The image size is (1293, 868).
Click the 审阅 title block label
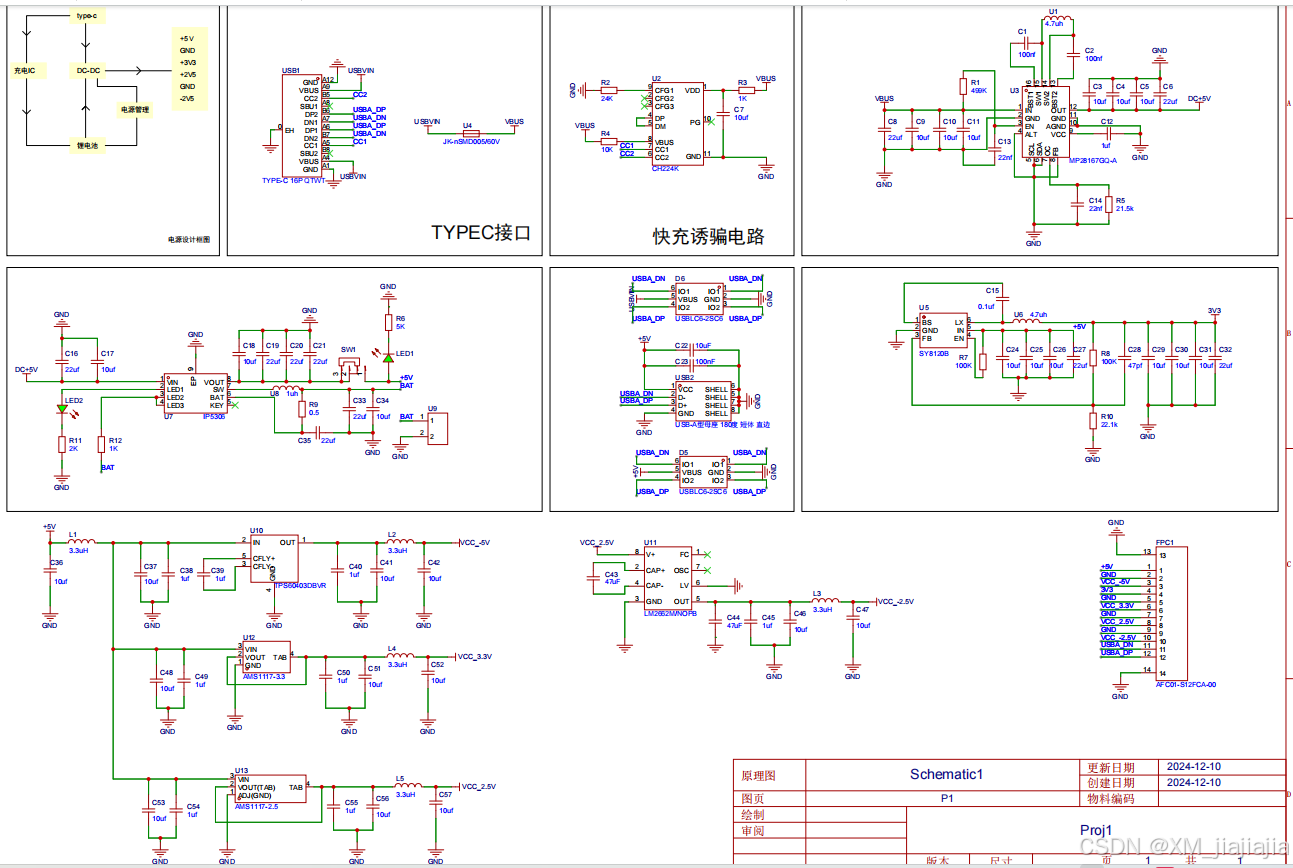click(752, 831)
